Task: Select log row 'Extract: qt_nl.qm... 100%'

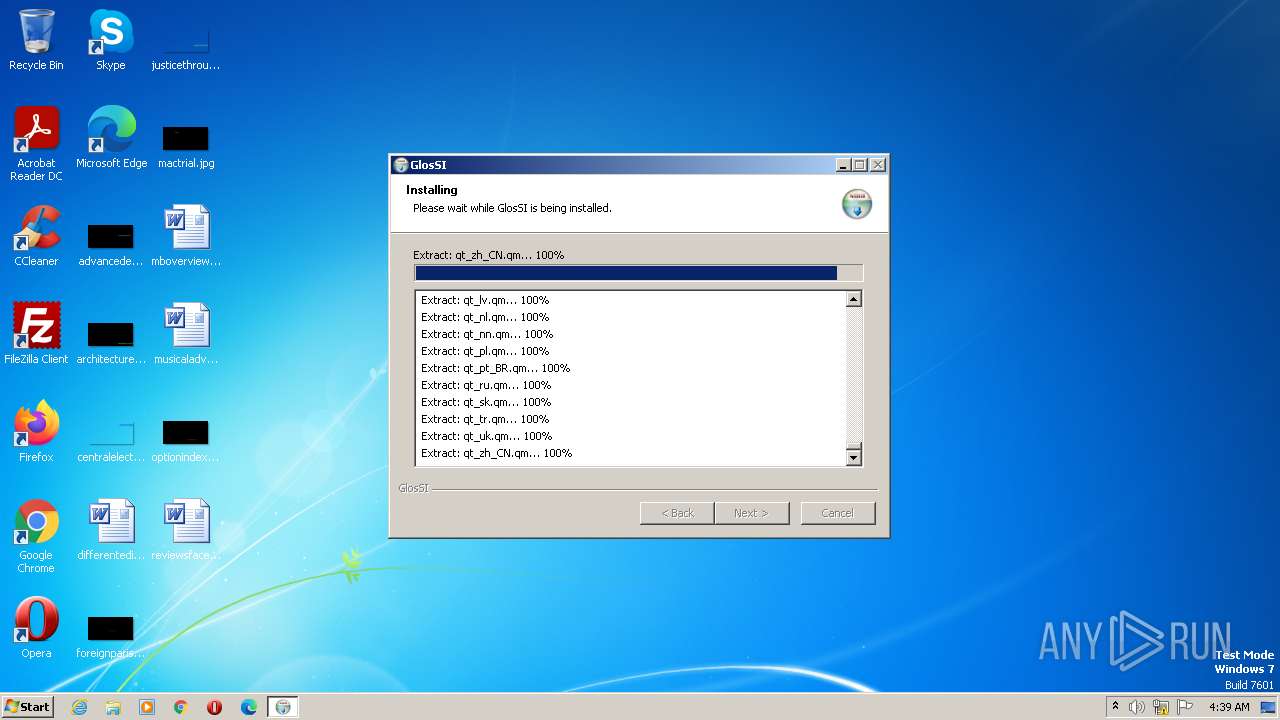Action: (x=485, y=317)
